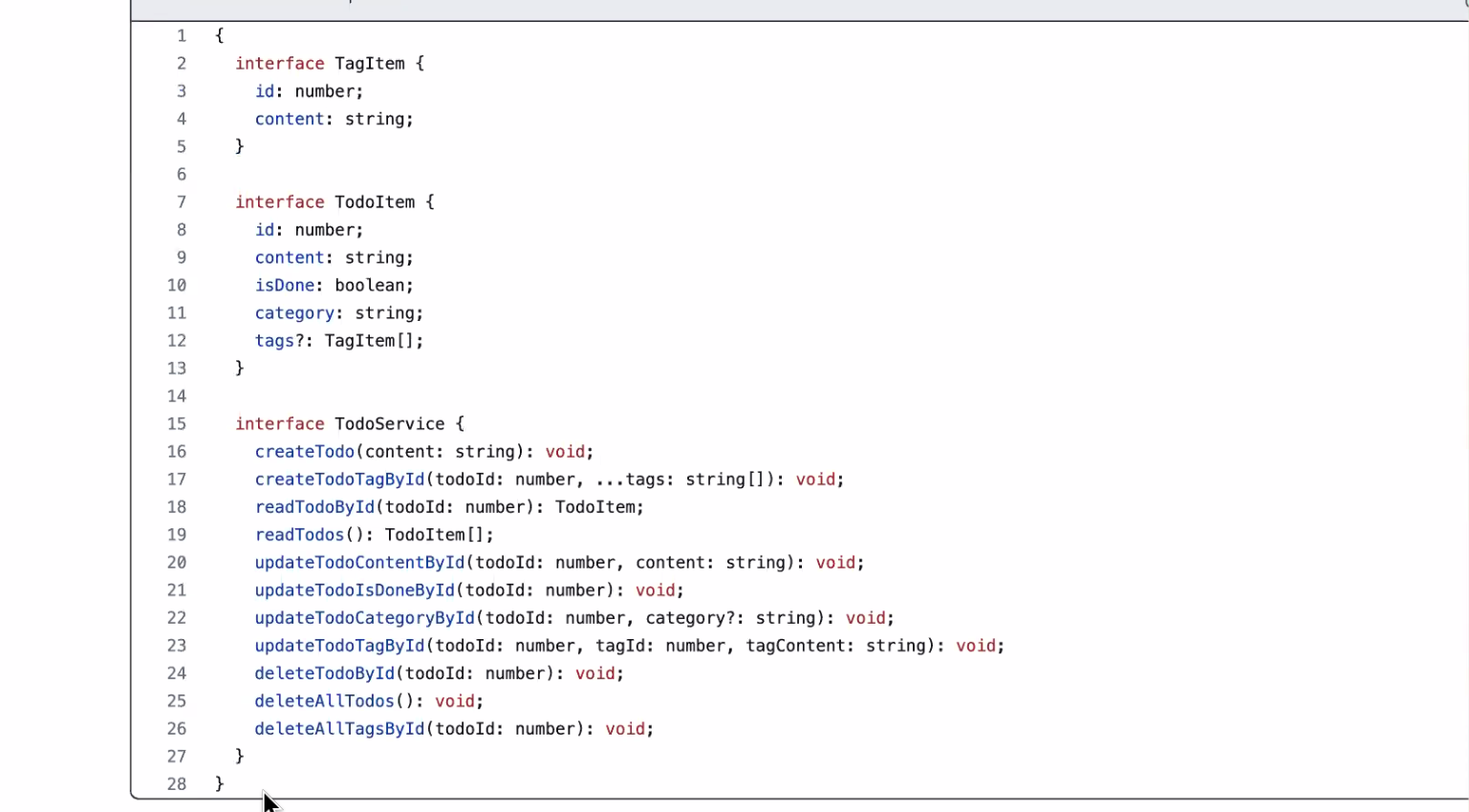Click line number 15 in the gutter
The image size is (1469, 812).
[x=177, y=424]
